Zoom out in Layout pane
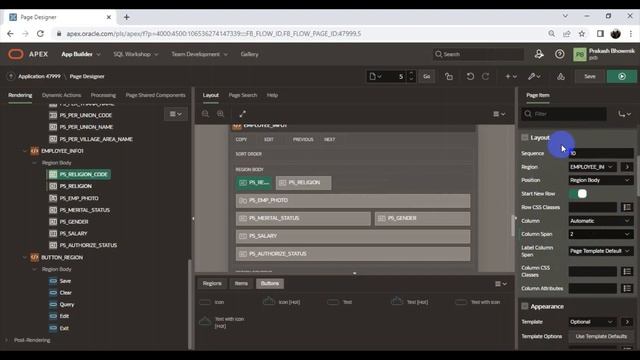640x360 pixels. click(205, 114)
